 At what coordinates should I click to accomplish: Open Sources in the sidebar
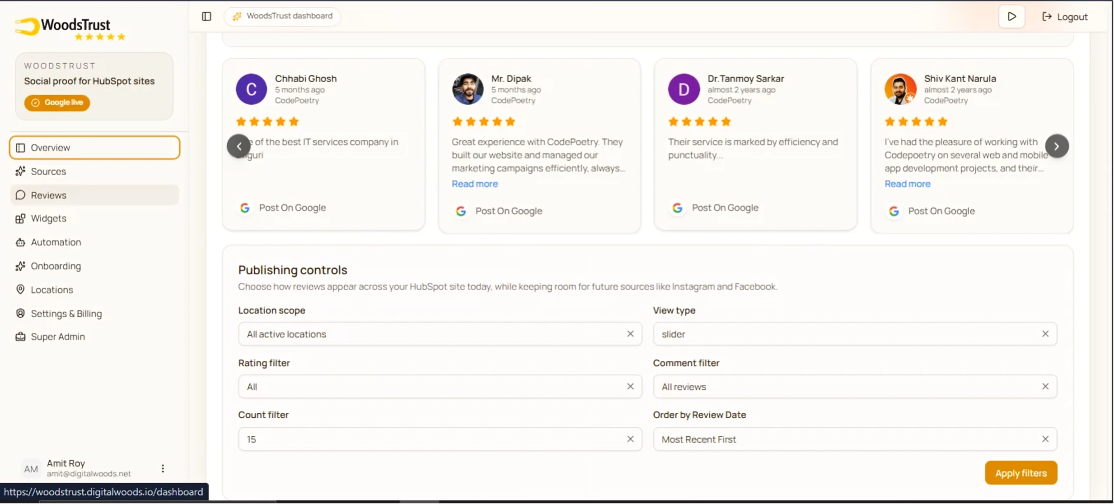point(94,171)
